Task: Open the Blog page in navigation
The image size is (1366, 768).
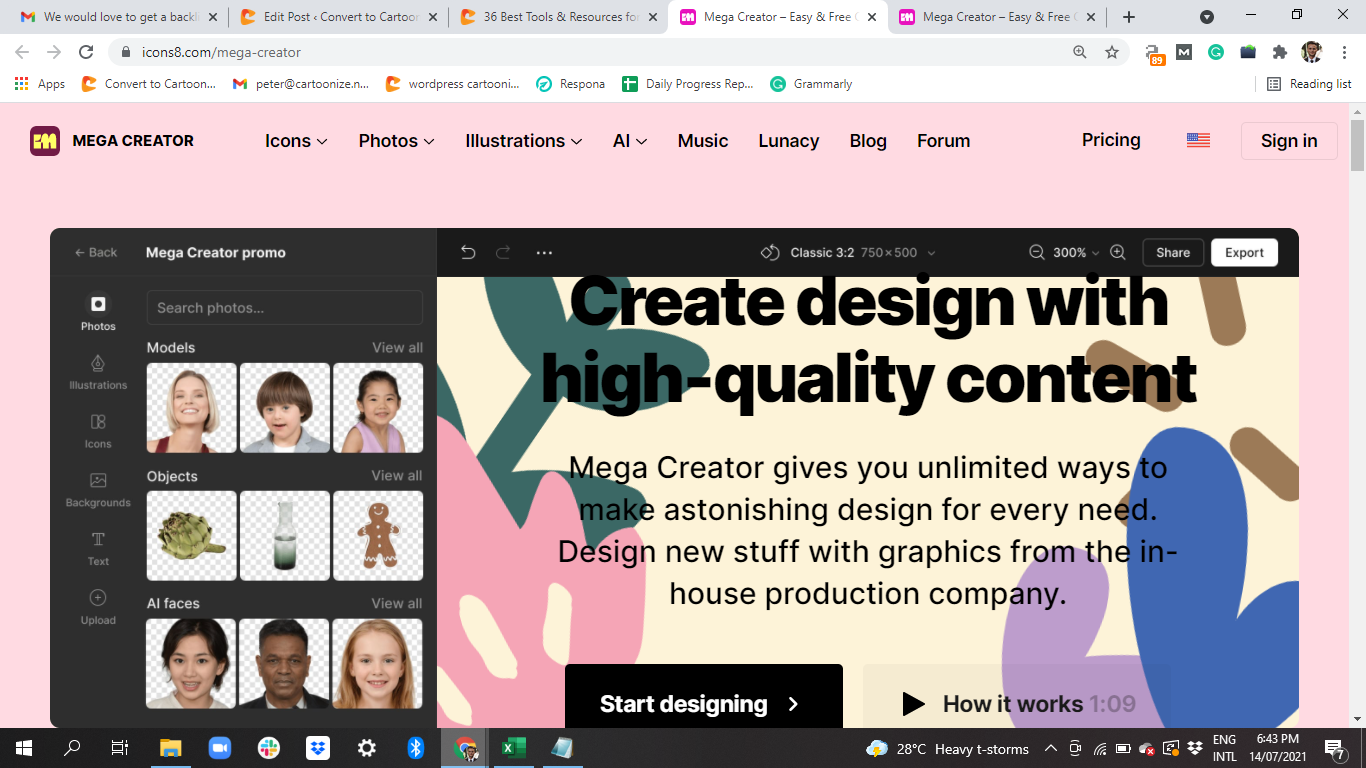Action: (x=868, y=141)
